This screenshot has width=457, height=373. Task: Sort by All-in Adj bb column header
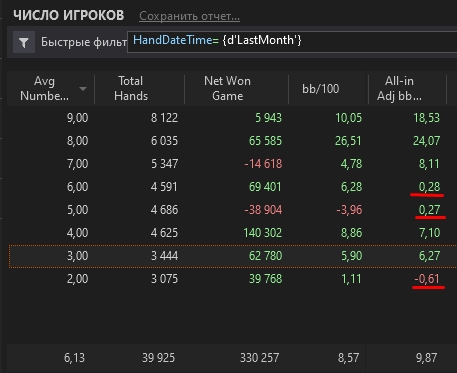pyautogui.click(x=399, y=88)
